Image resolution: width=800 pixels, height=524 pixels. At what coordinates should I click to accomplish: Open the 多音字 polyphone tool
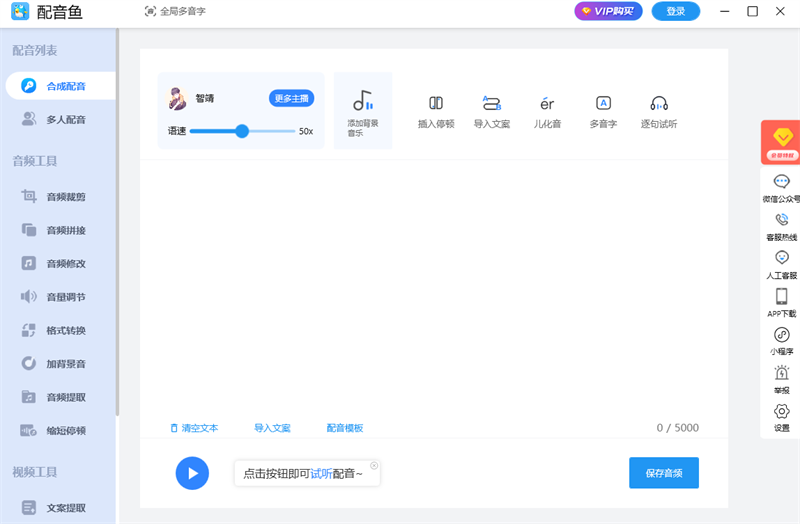click(x=603, y=103)
